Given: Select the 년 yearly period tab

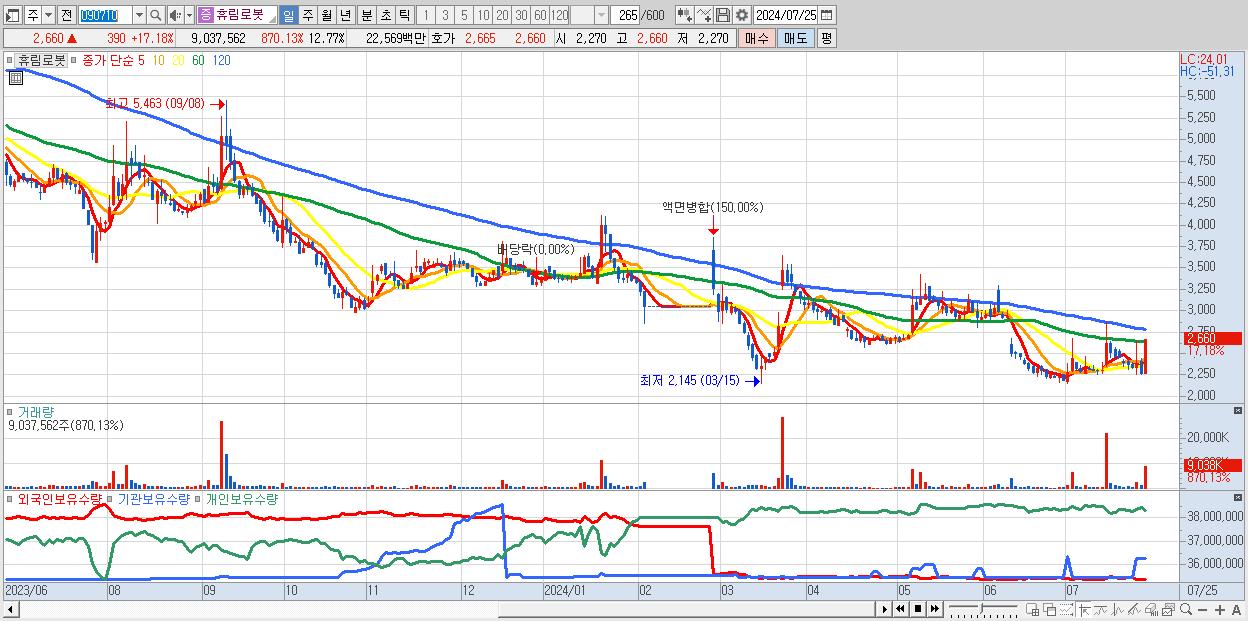Looking at the screenshot, I should coord(345,15).
